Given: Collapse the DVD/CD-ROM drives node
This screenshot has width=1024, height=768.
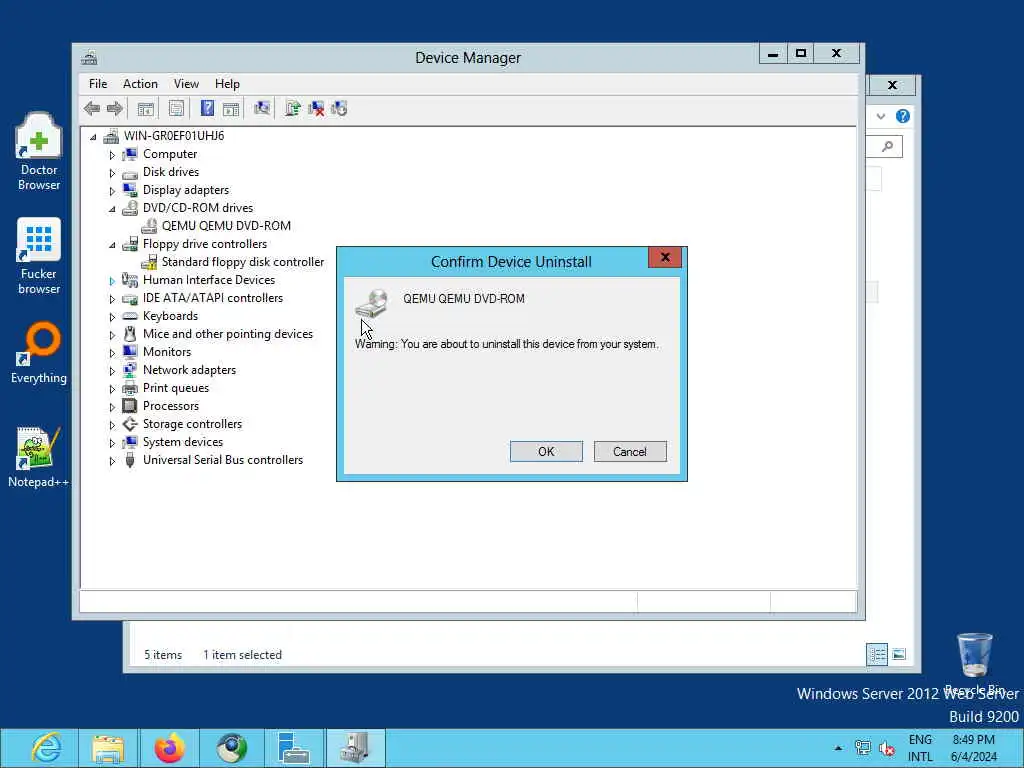Looking at the screenshot, I should 112,209.
